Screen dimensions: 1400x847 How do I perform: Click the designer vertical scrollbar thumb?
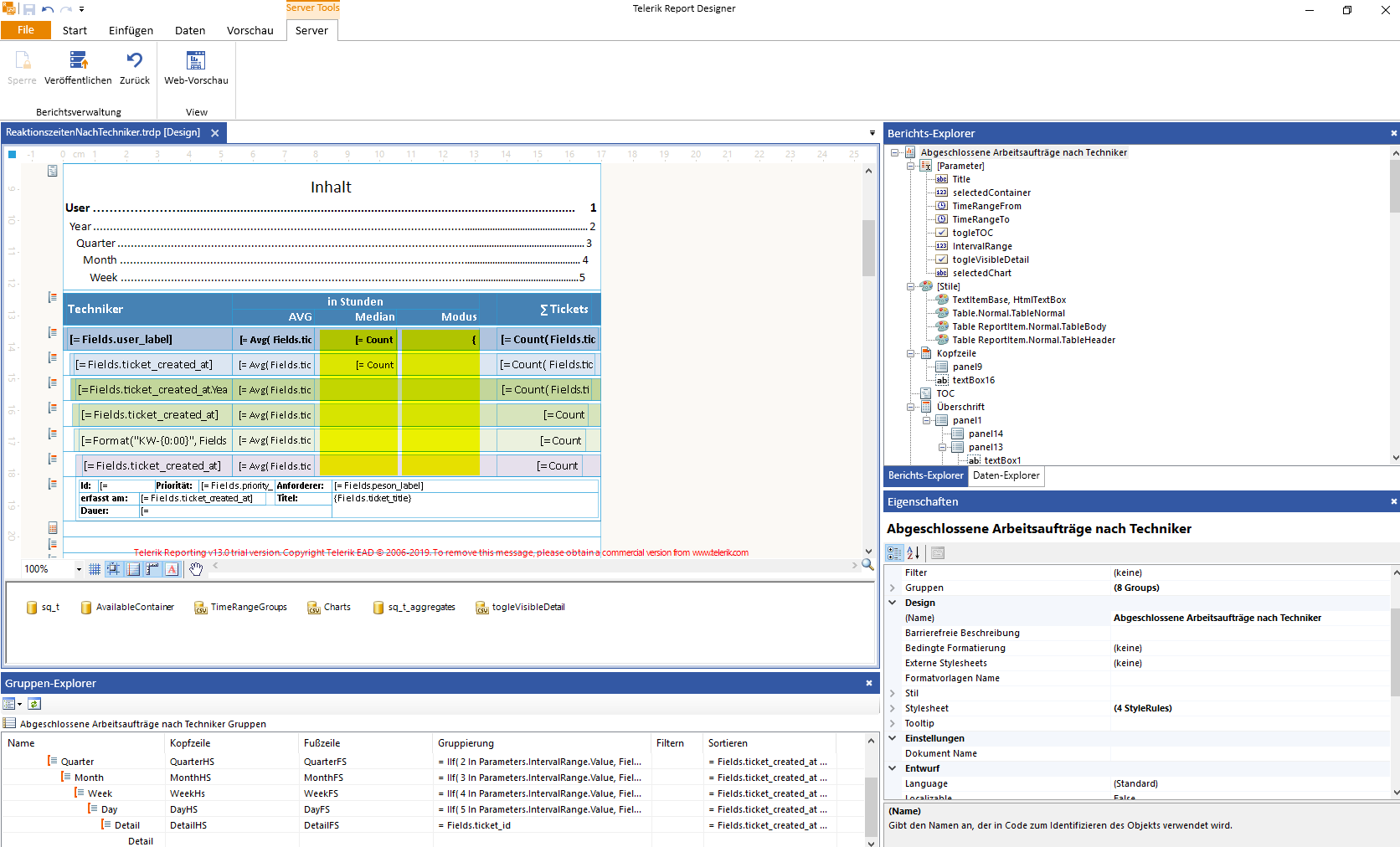tap(868, 247)
